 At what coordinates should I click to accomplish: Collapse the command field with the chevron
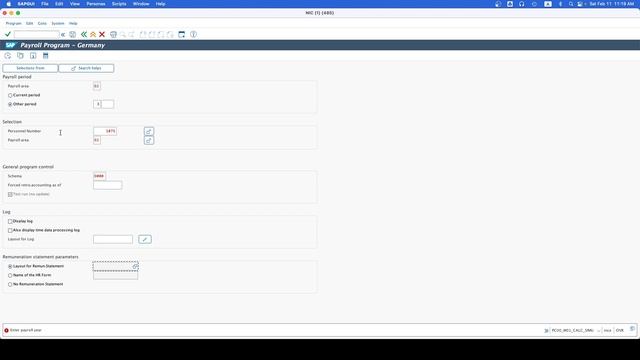[x=63, y=35]
